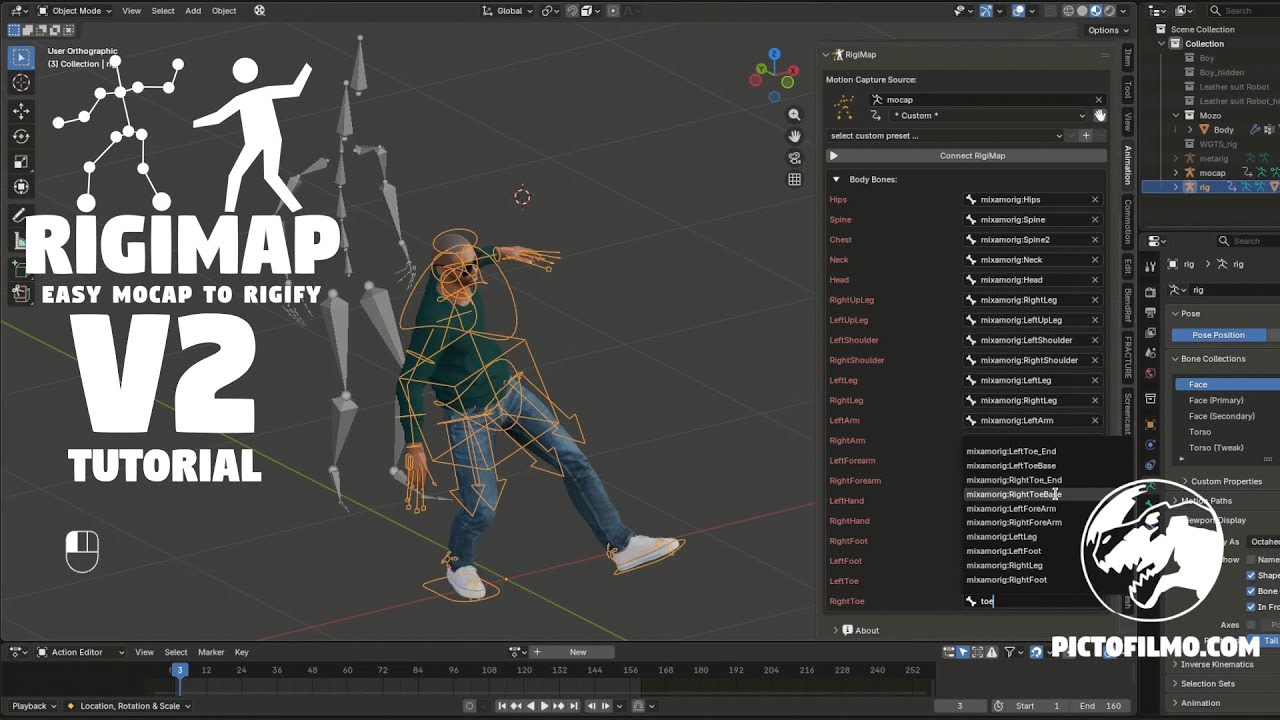The height and width of the screenshot is (720, 1280).
Task: Open the Object Mode dropdown
Action: (x=74, y=11)
